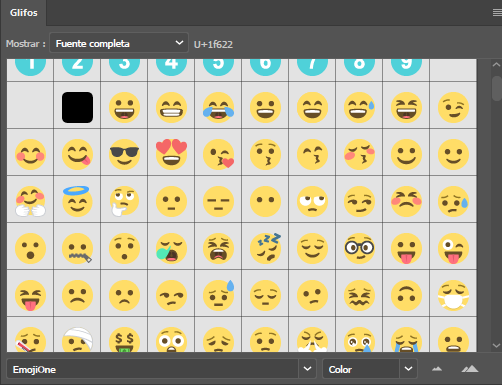502x385 pixels.
Task: Select the head bandage face emoji
Action: point(77,339)
